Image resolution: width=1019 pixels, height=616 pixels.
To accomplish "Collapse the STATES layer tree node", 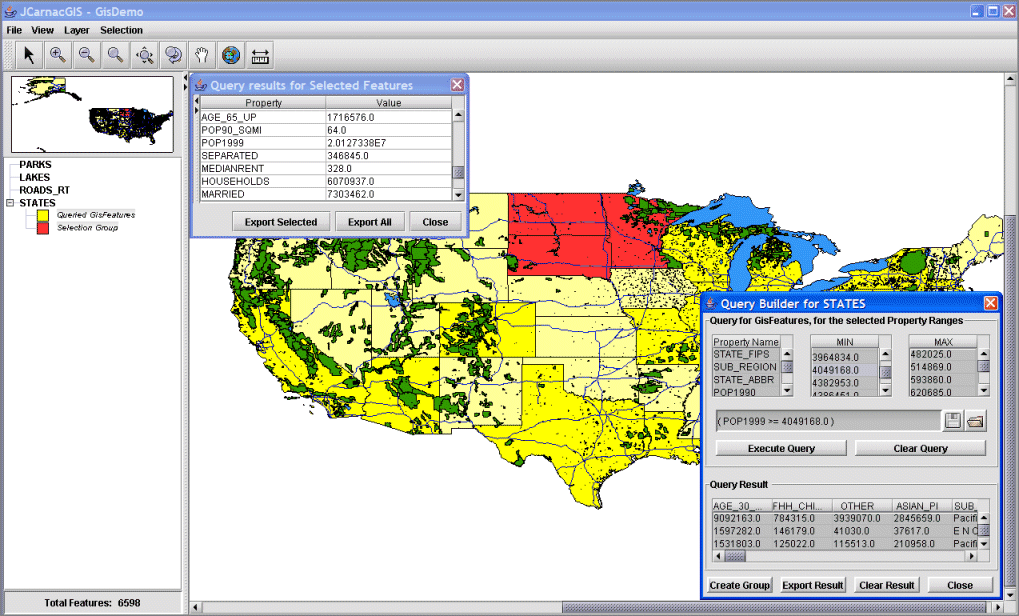I will click(x=10, y=203).
